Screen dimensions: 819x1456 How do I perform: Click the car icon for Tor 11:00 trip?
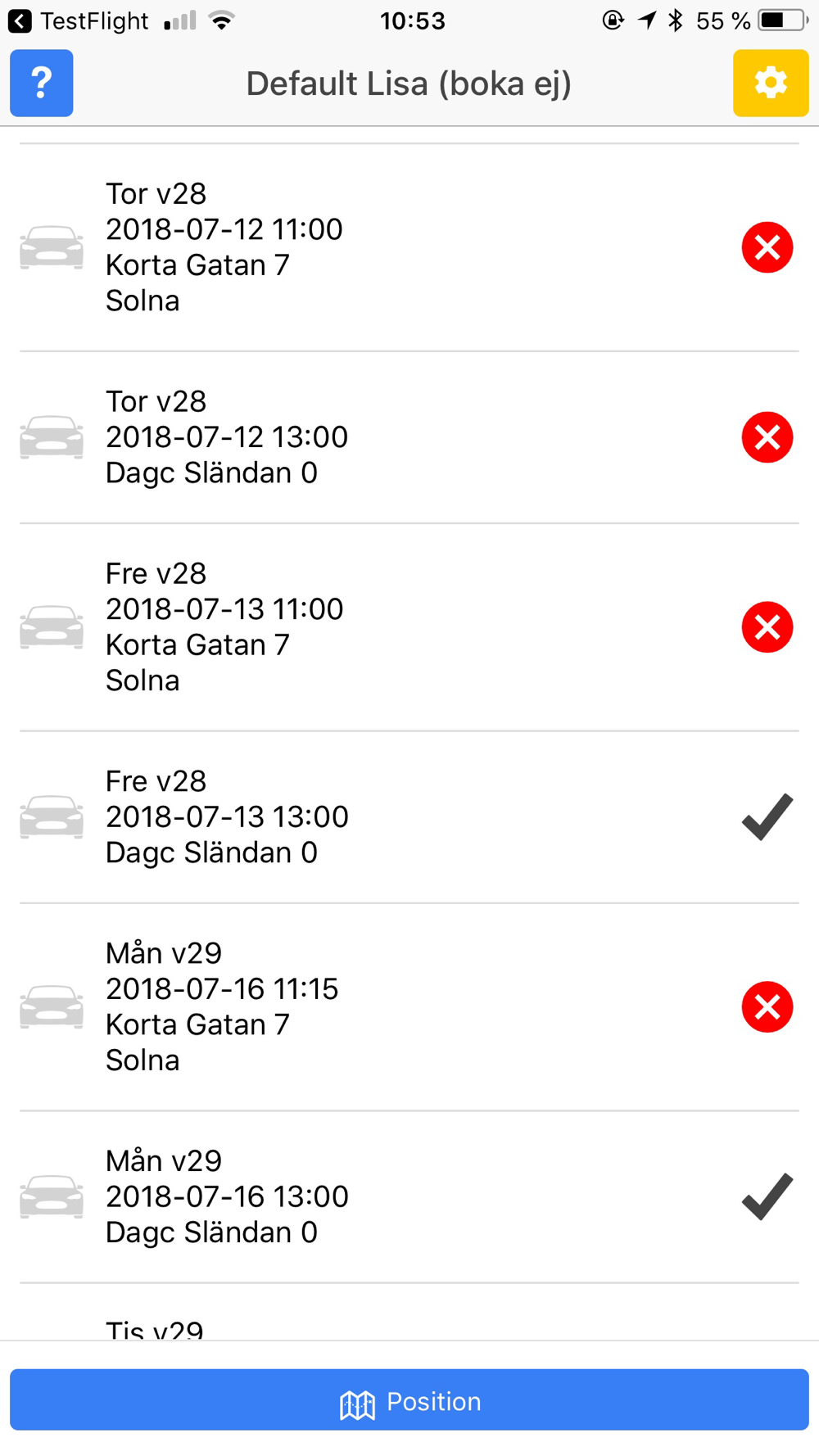tap(52, 247)
